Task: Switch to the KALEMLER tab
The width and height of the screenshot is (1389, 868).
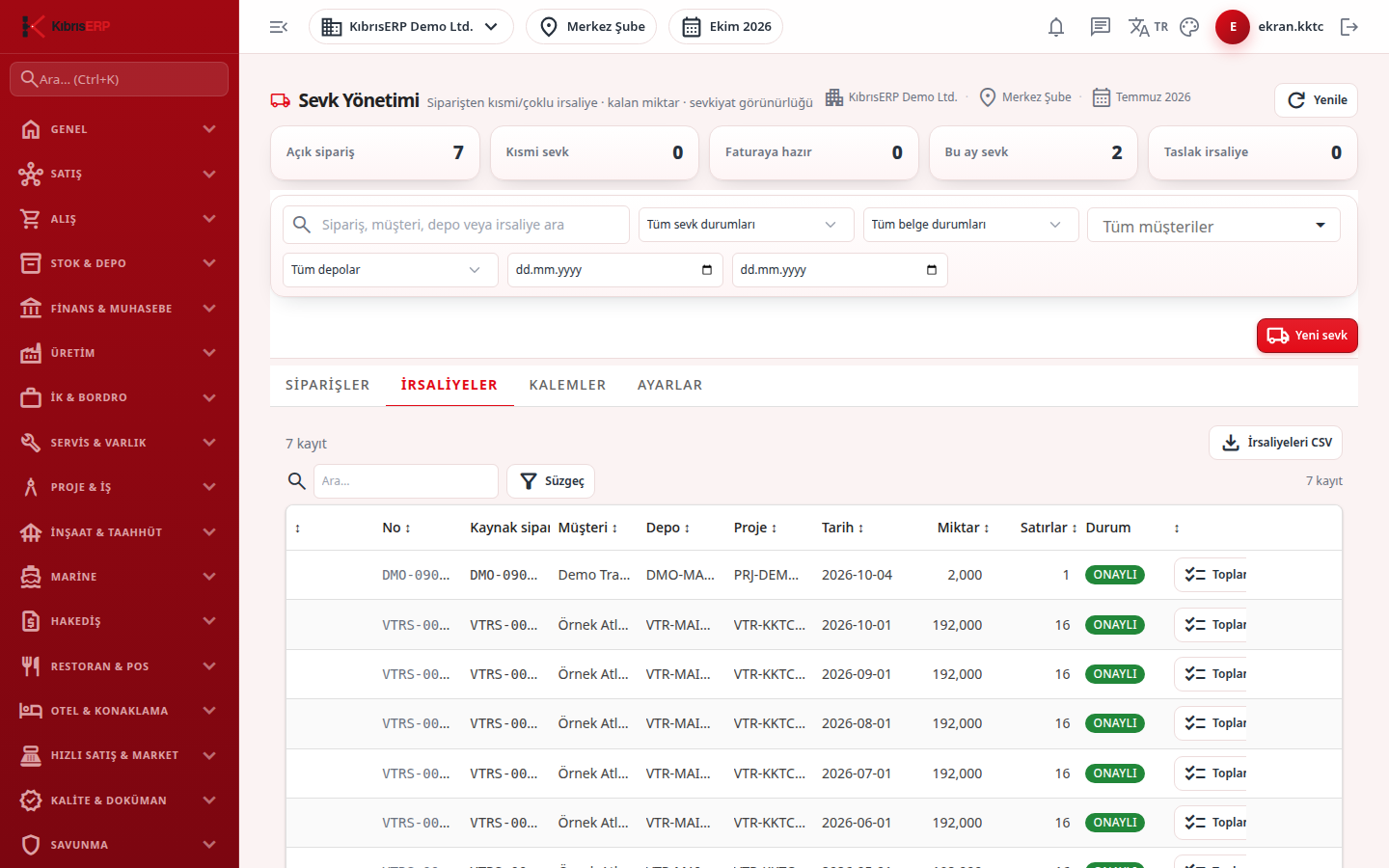Action: coord(567,385)
